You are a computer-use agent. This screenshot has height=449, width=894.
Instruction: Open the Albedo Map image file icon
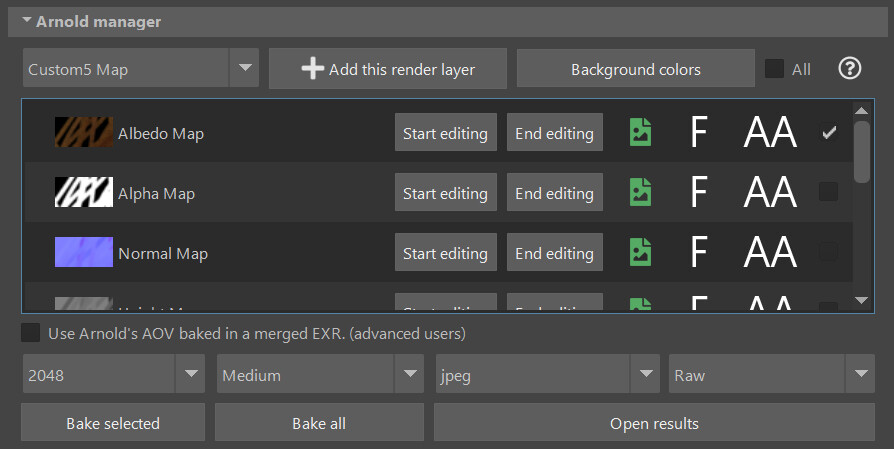click(x=640, y=132)
